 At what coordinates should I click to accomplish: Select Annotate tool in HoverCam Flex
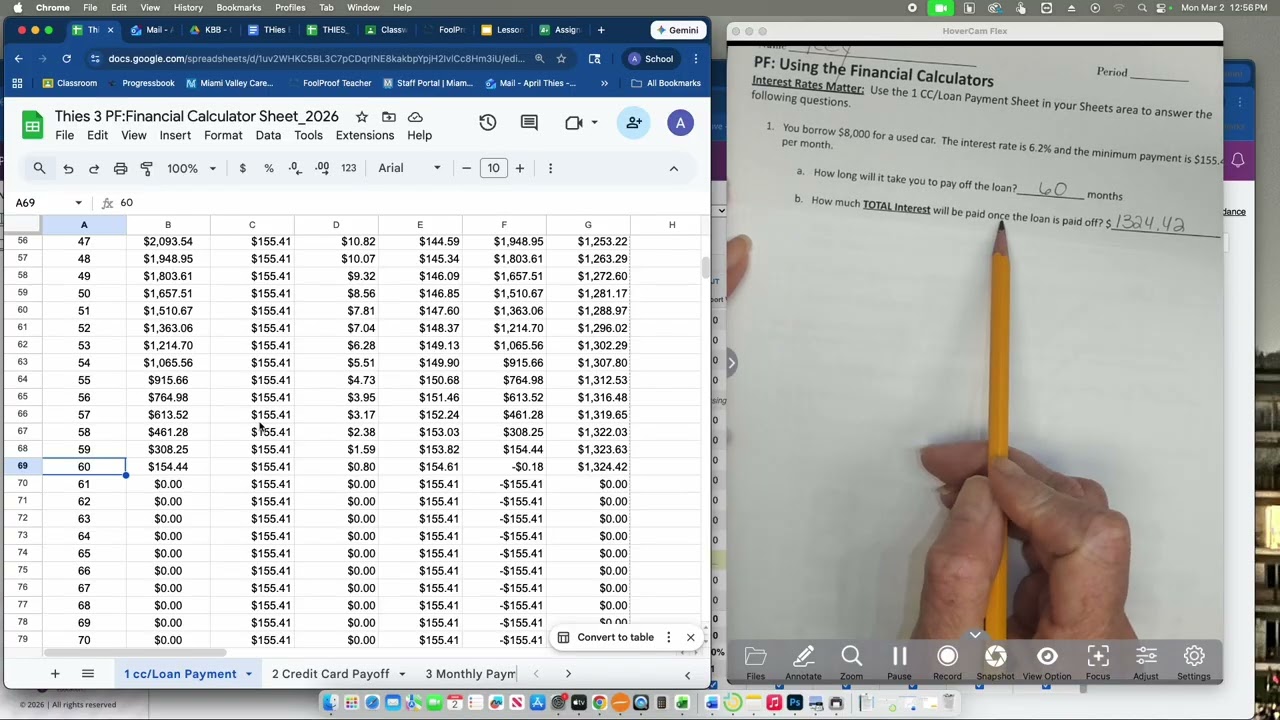coord(803,662)
